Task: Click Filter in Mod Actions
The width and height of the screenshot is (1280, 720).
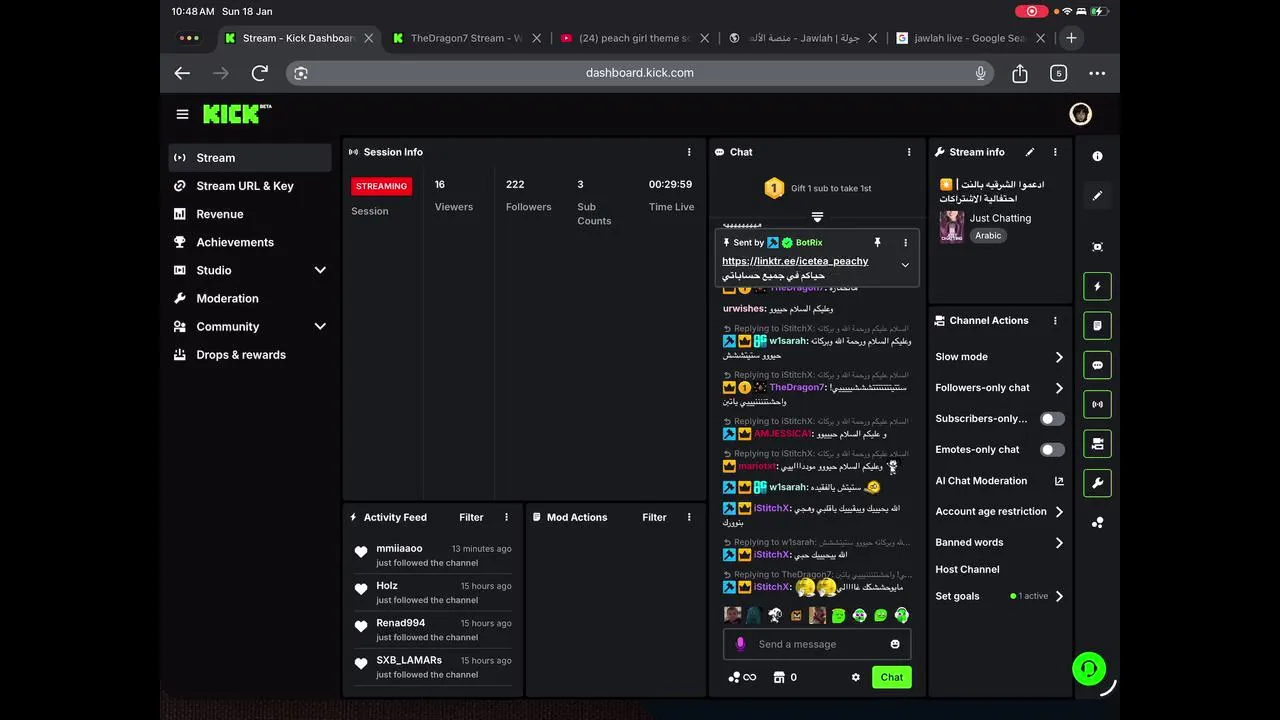Action: [x=654, y=517]
